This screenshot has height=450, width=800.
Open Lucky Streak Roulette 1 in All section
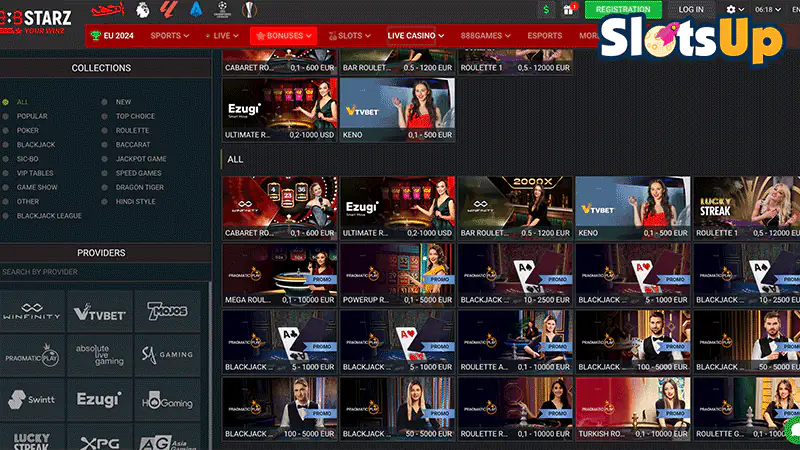pyautogui.click(x=746, y=208)
